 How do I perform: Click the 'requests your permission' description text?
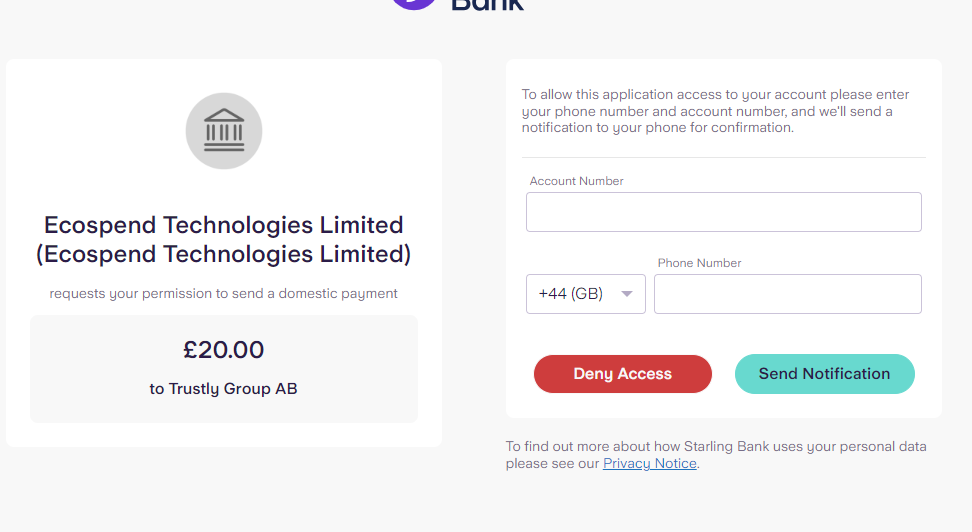click(x=224, y=294)
